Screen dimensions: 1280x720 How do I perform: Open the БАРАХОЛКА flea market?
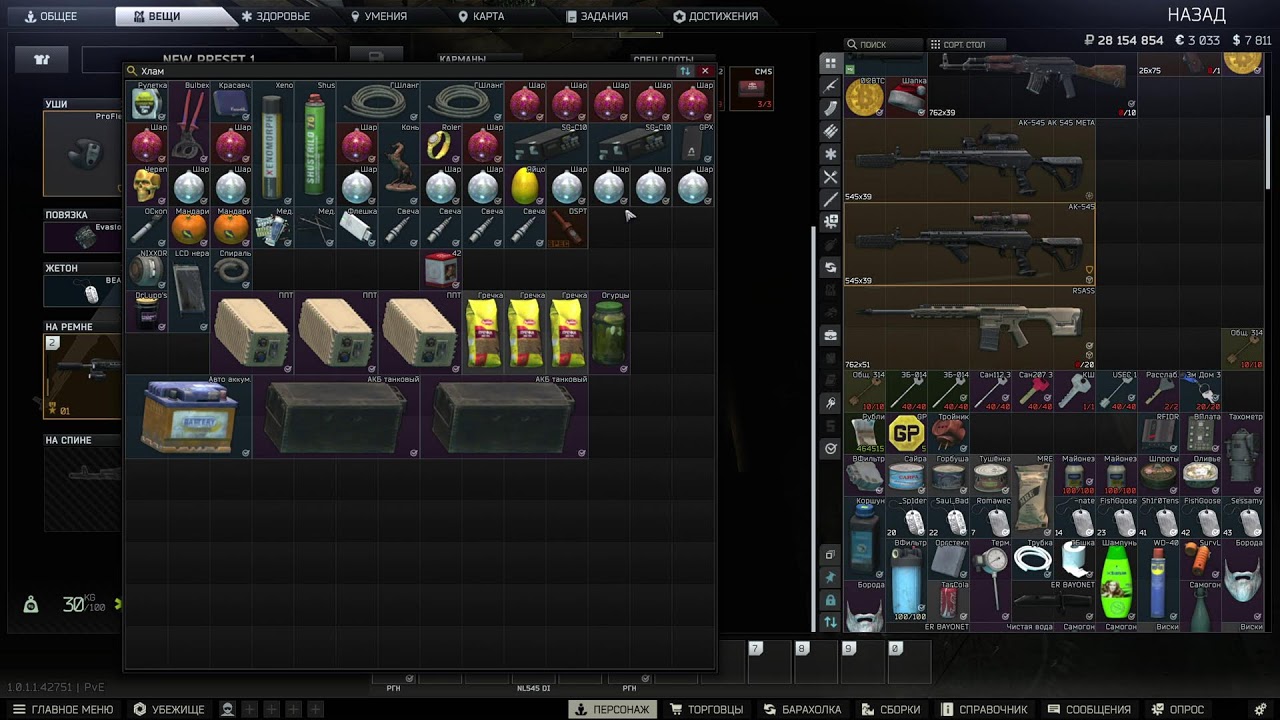pyautogui.click(x=802, y=709)
